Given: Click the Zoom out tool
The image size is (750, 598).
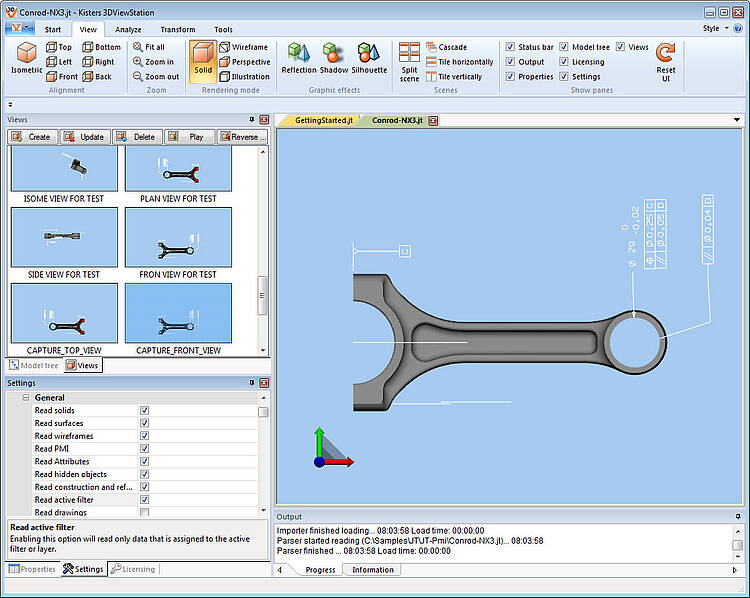Looking at the screenshot, I should tap(156, 77).
